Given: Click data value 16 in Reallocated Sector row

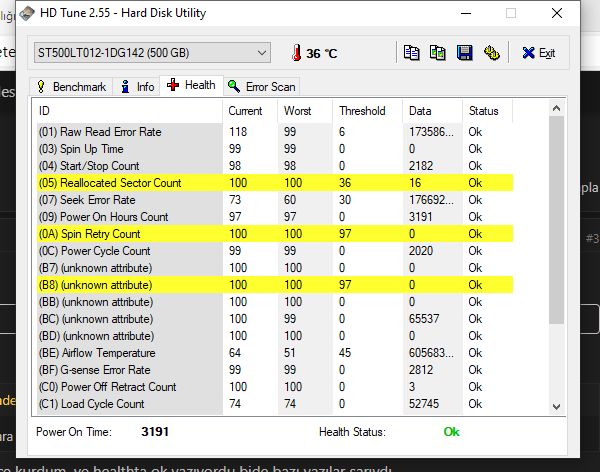Looking at the screenshot, I should click(415, 183).
